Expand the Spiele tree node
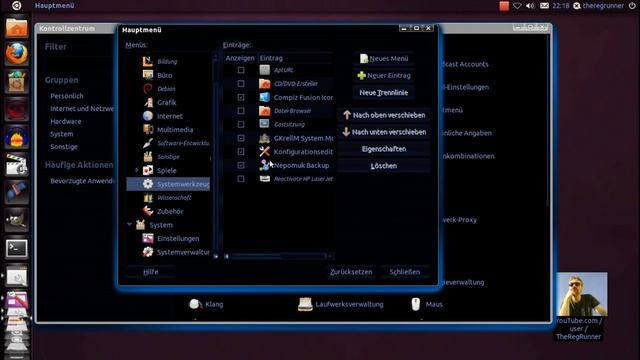 coord(137,170)
